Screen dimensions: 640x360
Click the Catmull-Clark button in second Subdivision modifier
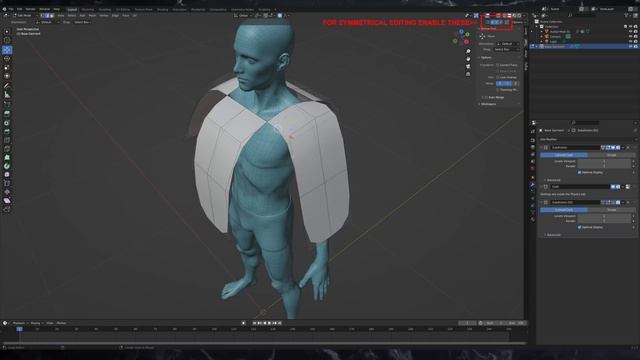(564, 210)
